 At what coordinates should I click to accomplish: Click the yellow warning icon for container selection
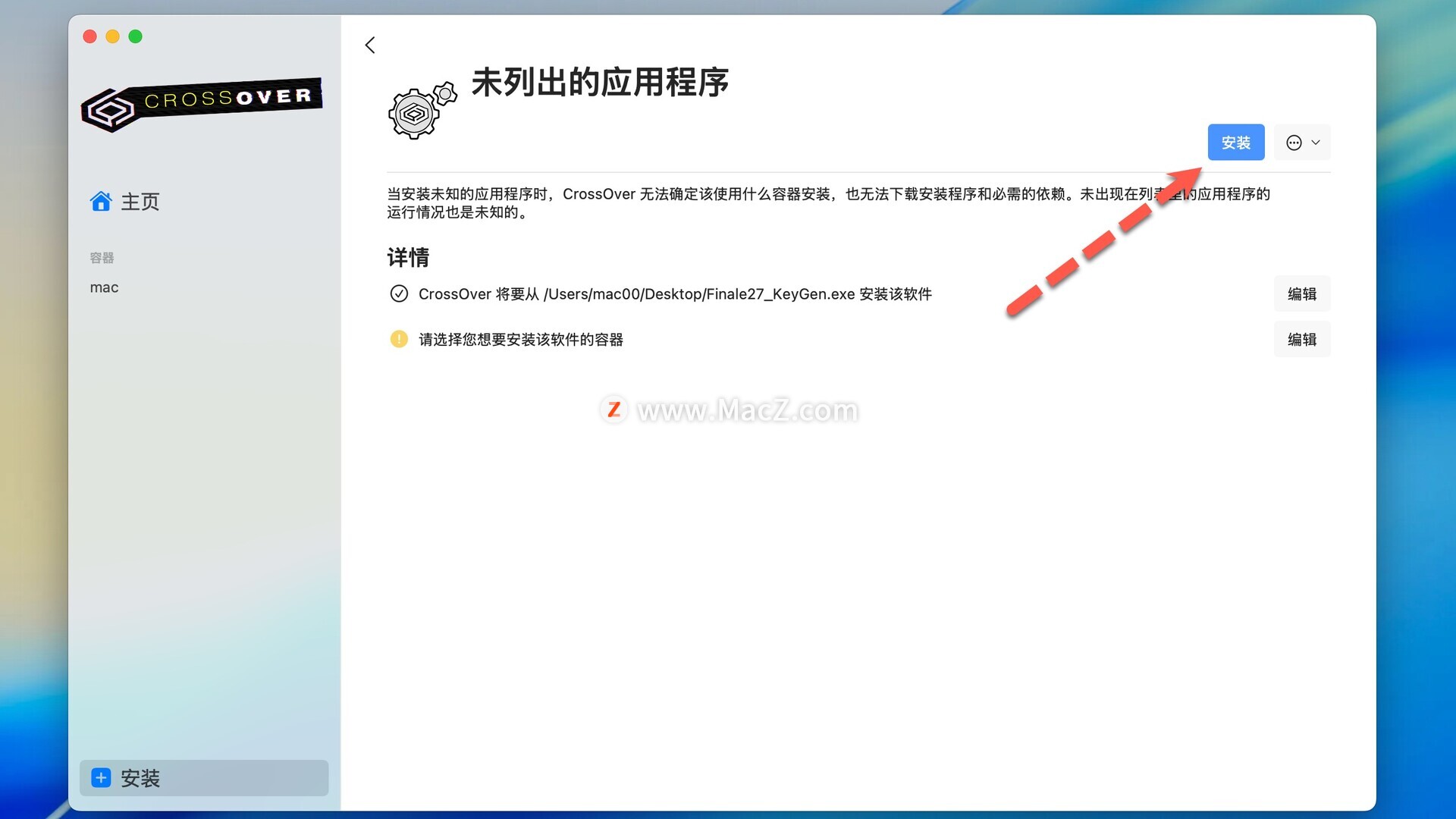pyautogui.click(x=399, y=339)
